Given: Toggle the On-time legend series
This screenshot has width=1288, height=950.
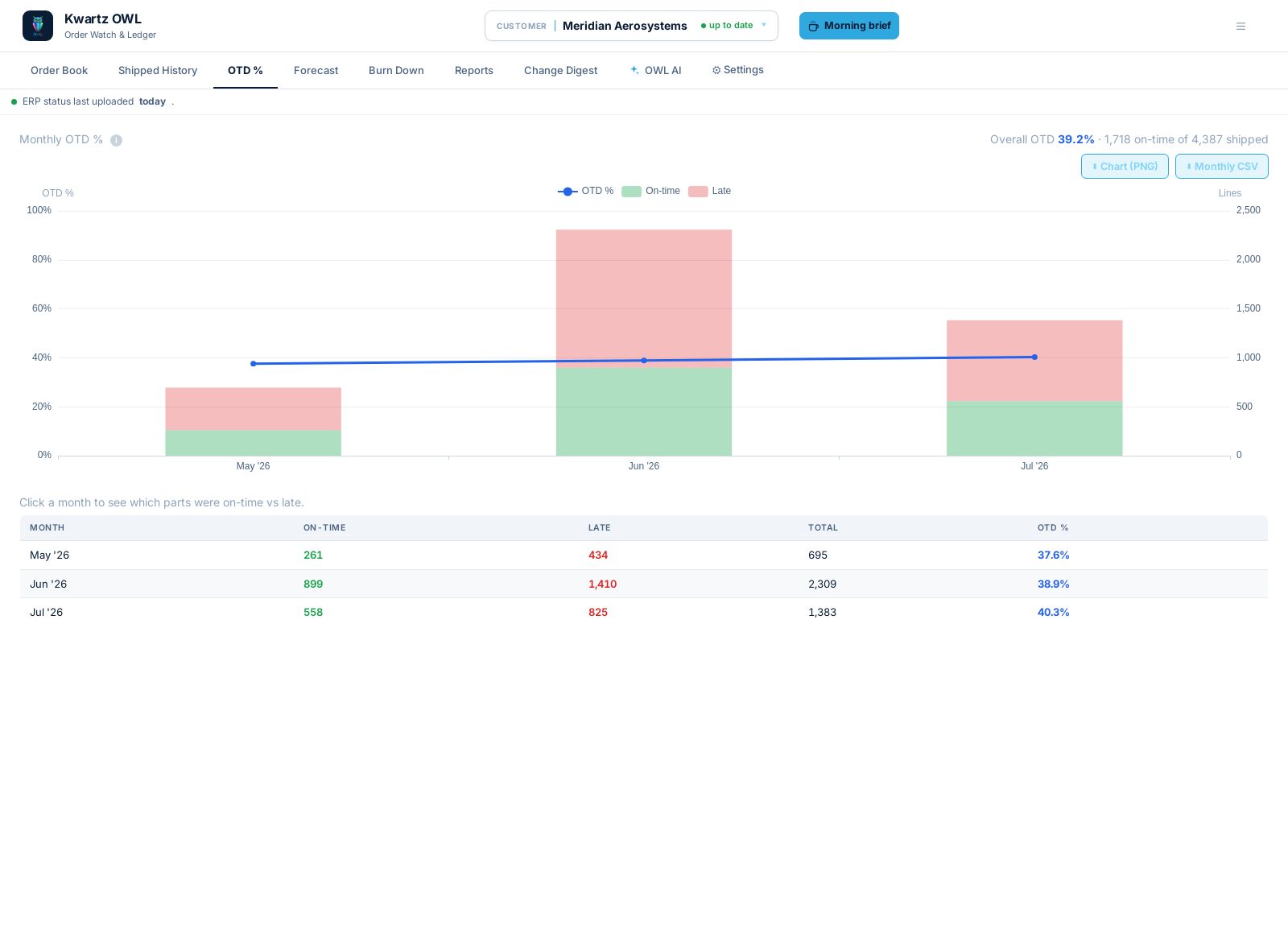Looking at the screenshot, I should tap(650, 191).
